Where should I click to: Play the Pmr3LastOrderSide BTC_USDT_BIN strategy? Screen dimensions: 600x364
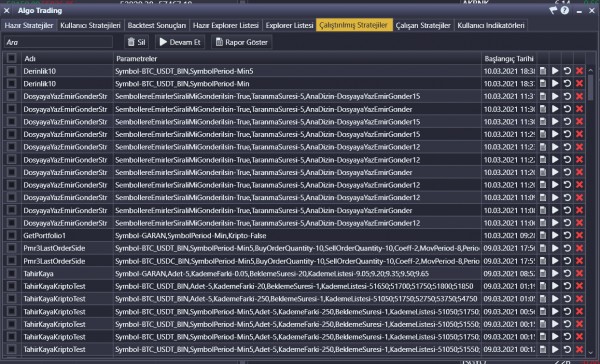click(x=555, y=248)
